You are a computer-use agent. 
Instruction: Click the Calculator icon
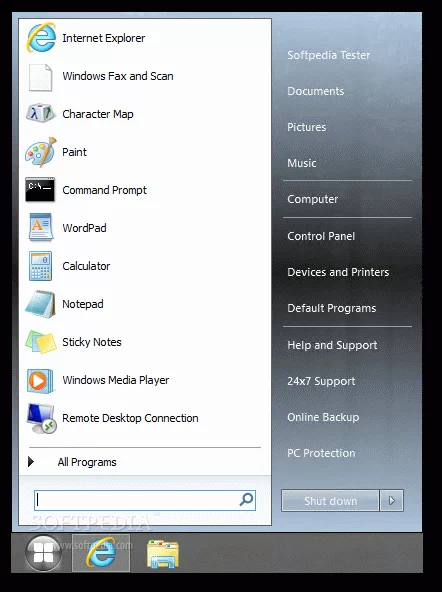(40, 266)
